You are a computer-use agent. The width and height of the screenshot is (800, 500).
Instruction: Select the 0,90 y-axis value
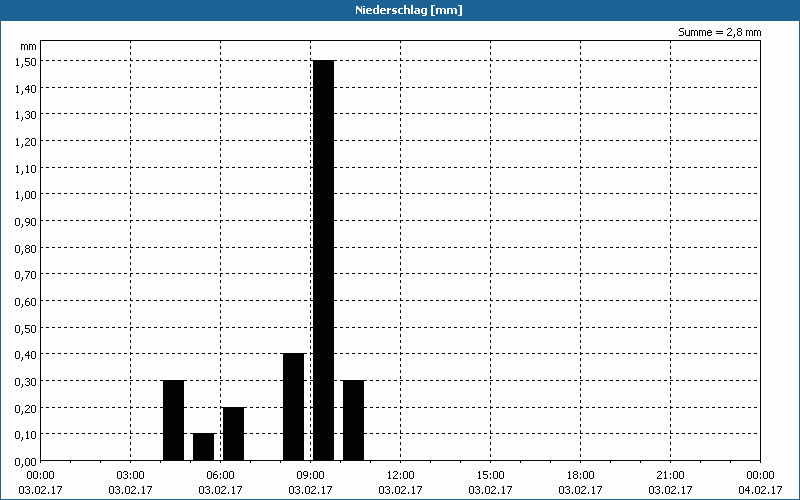pos(26,221)
